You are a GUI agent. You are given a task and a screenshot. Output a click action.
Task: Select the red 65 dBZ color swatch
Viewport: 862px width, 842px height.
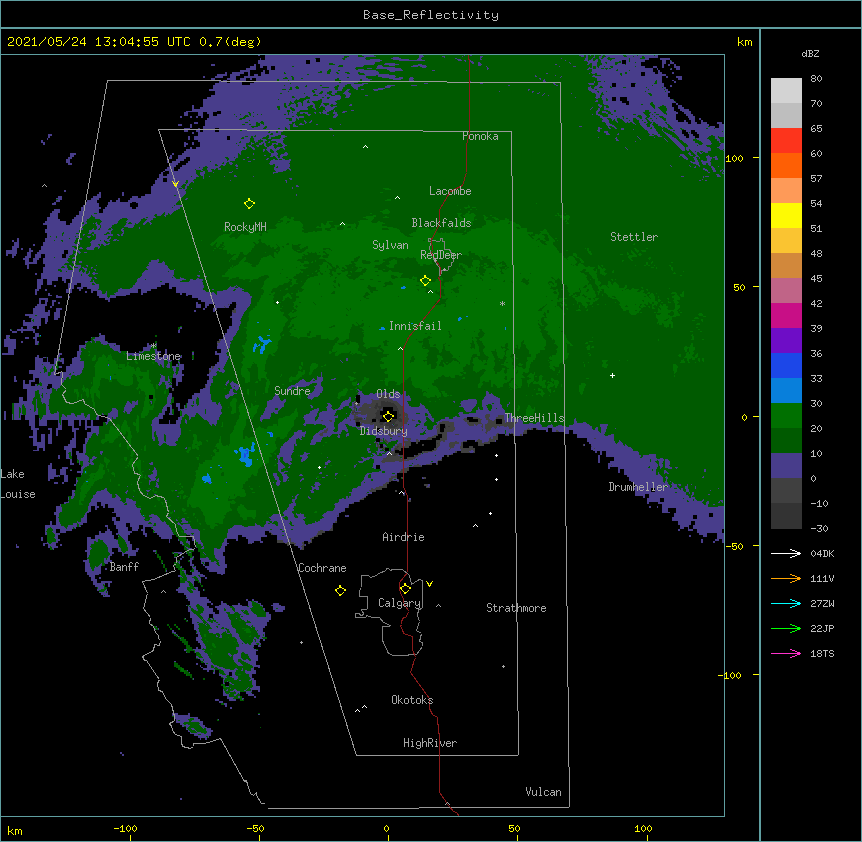click(786, 140)
